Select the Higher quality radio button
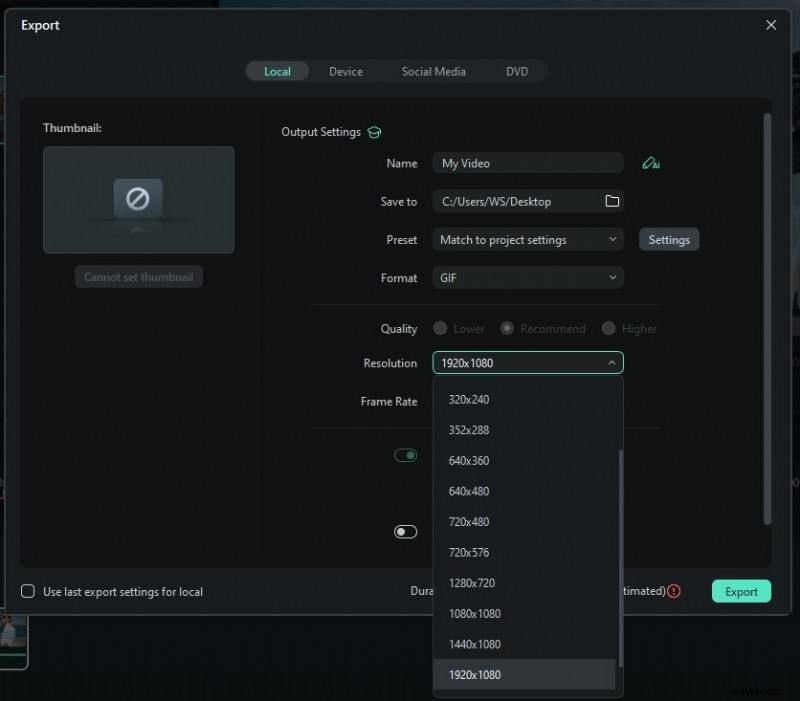The width and height of the screenshot is (800, 701). point(607,328)
